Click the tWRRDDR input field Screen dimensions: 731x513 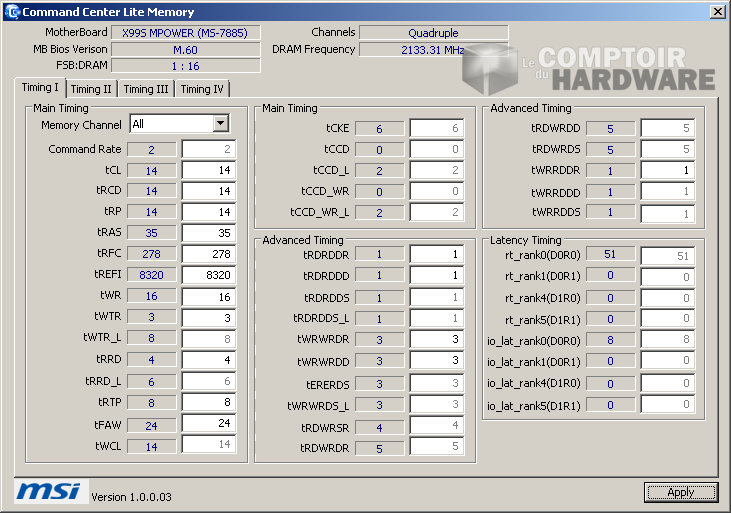coord(667,170)
